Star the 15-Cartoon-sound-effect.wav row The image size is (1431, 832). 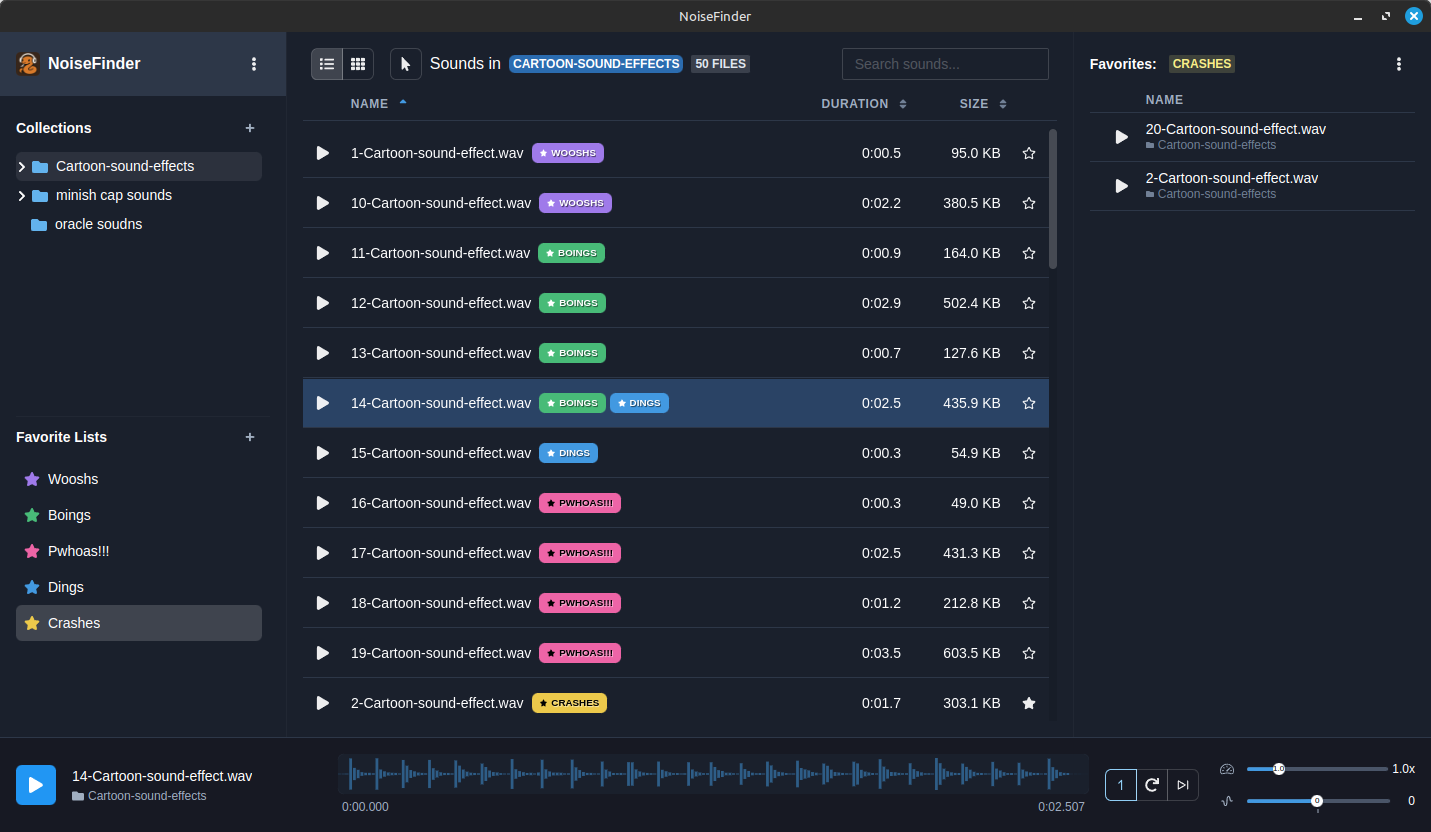click(x=1029, y=453)
